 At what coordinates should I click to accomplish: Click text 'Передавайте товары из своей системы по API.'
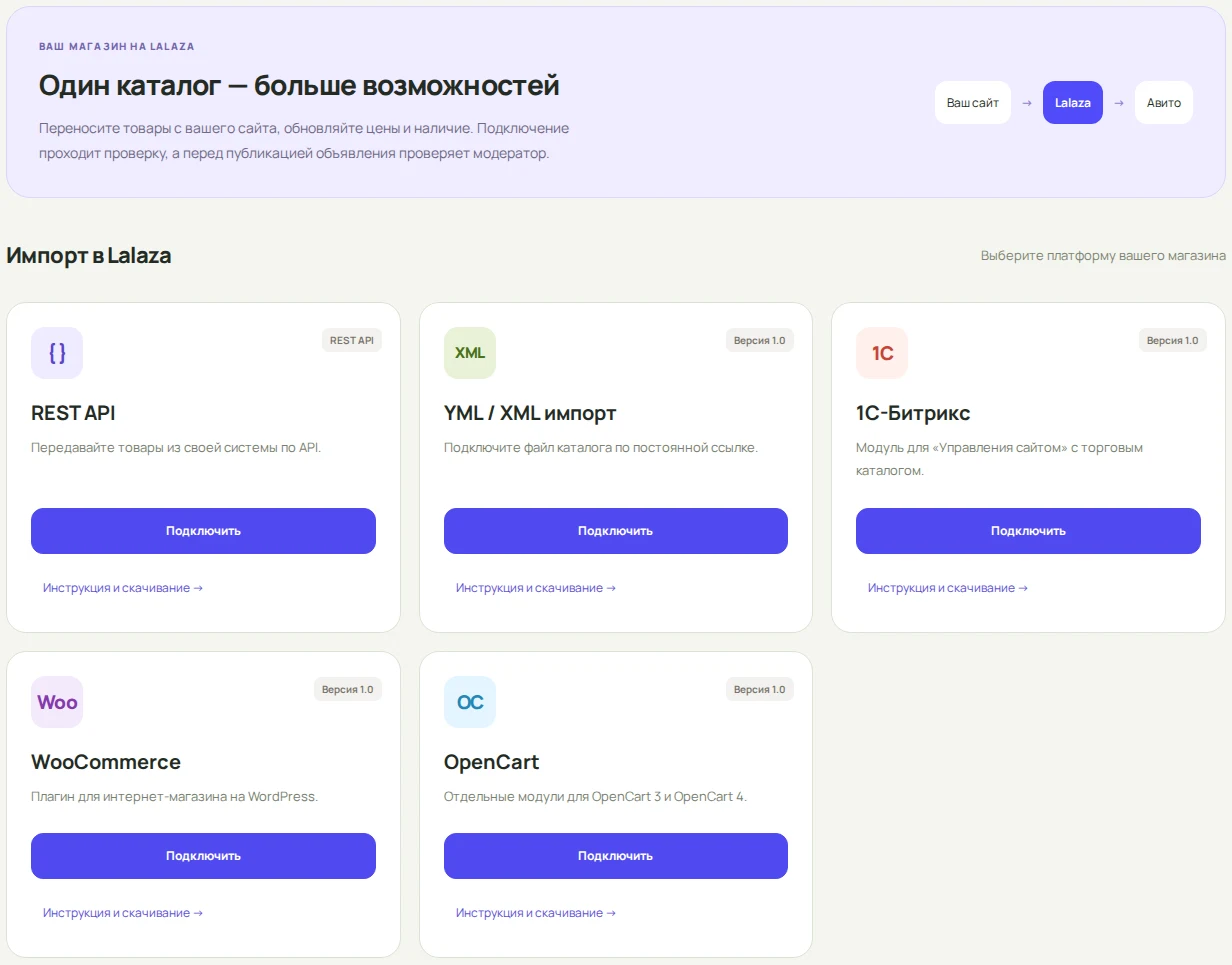[x=176, y=447]
